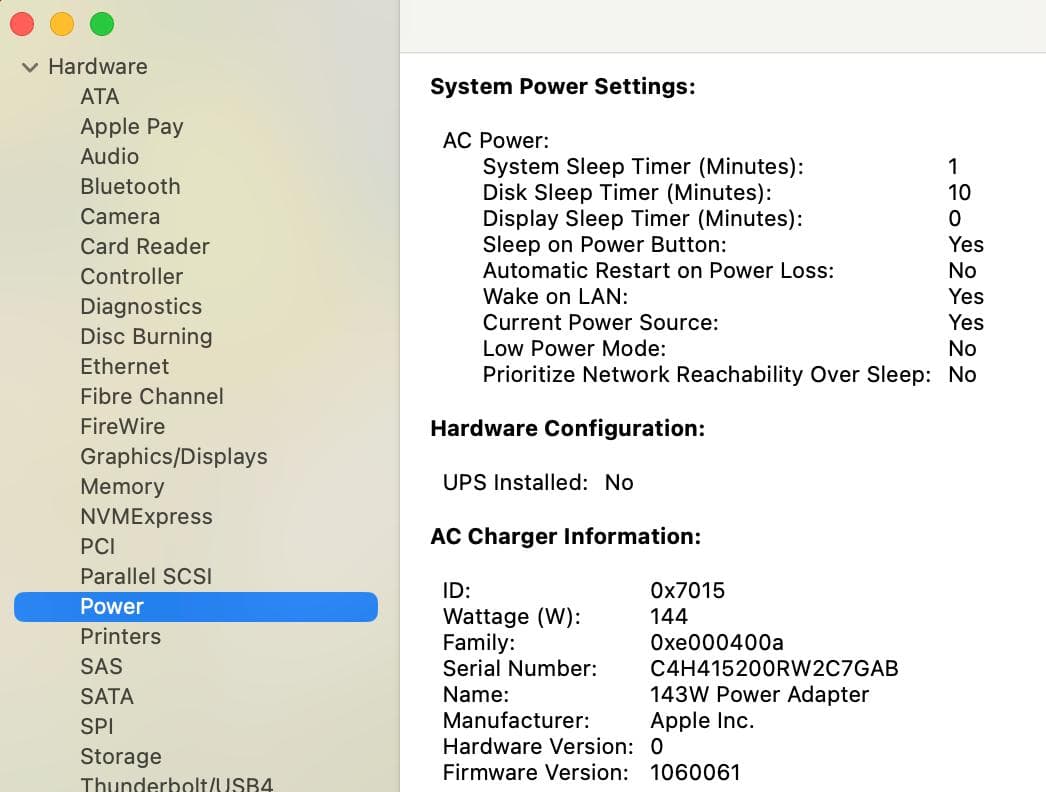View Disc Burning information

[x=146, y=336]
